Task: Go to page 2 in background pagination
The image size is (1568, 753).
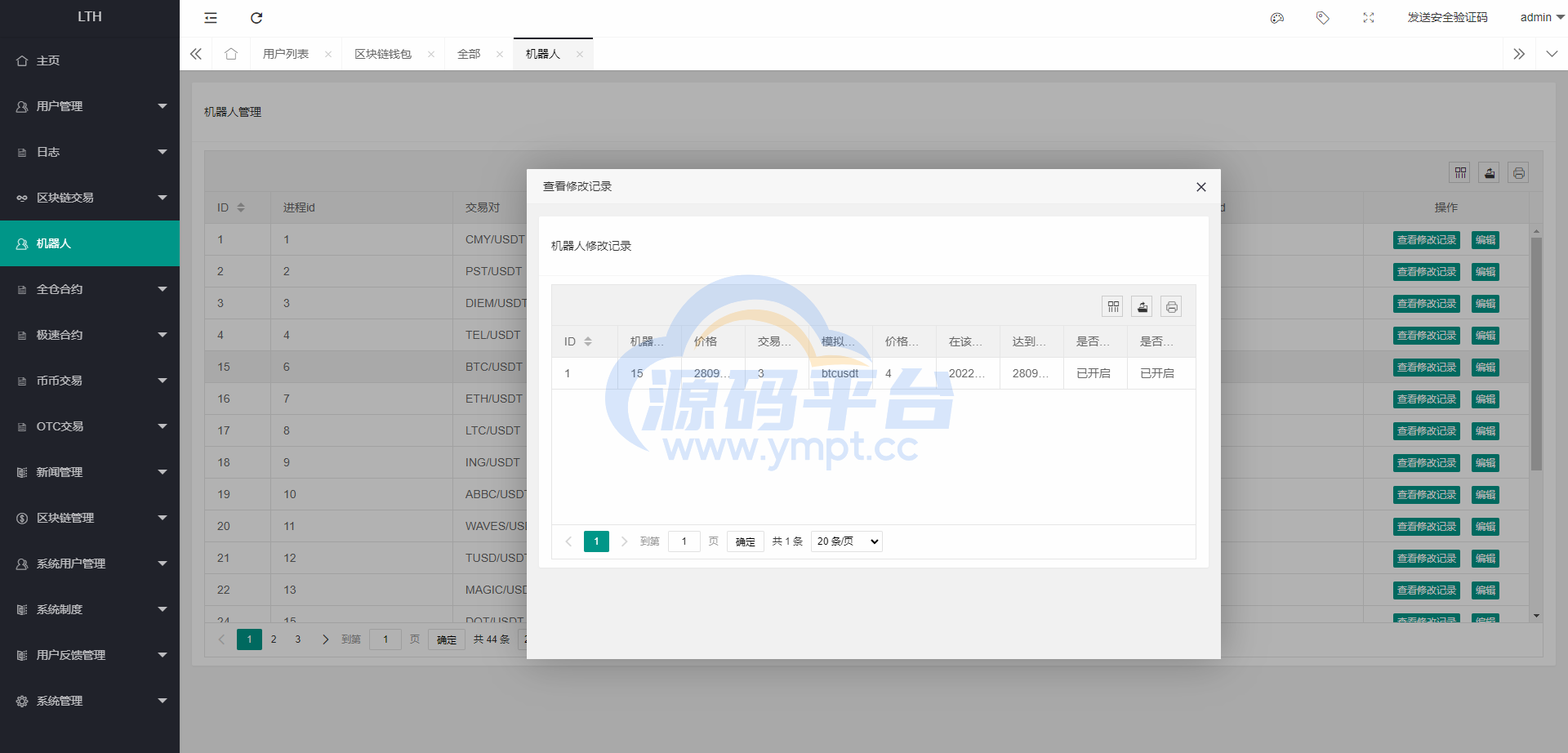Action: click(x=274, y=639)
